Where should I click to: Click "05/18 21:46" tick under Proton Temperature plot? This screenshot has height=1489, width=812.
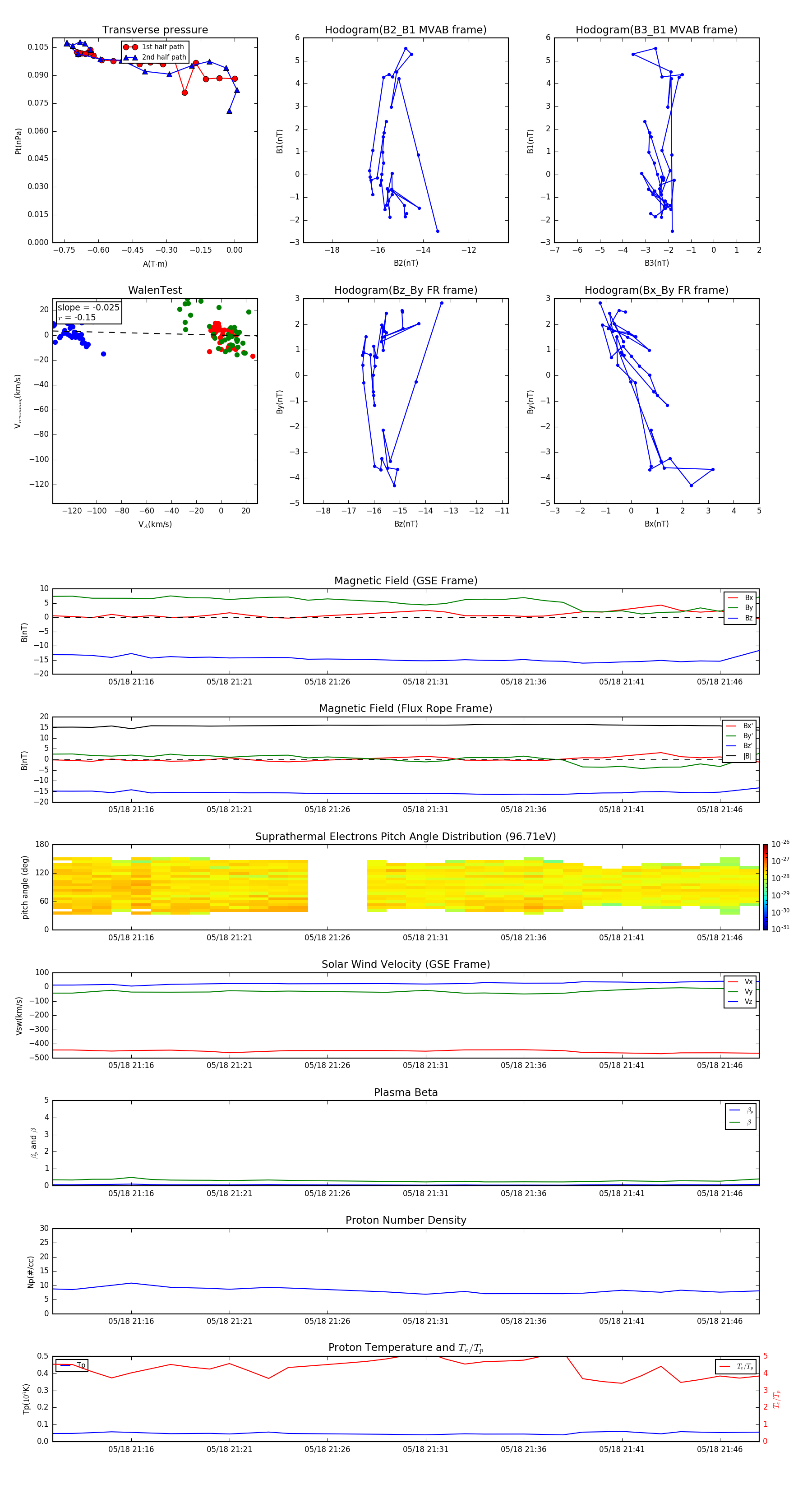point(720,1449)
